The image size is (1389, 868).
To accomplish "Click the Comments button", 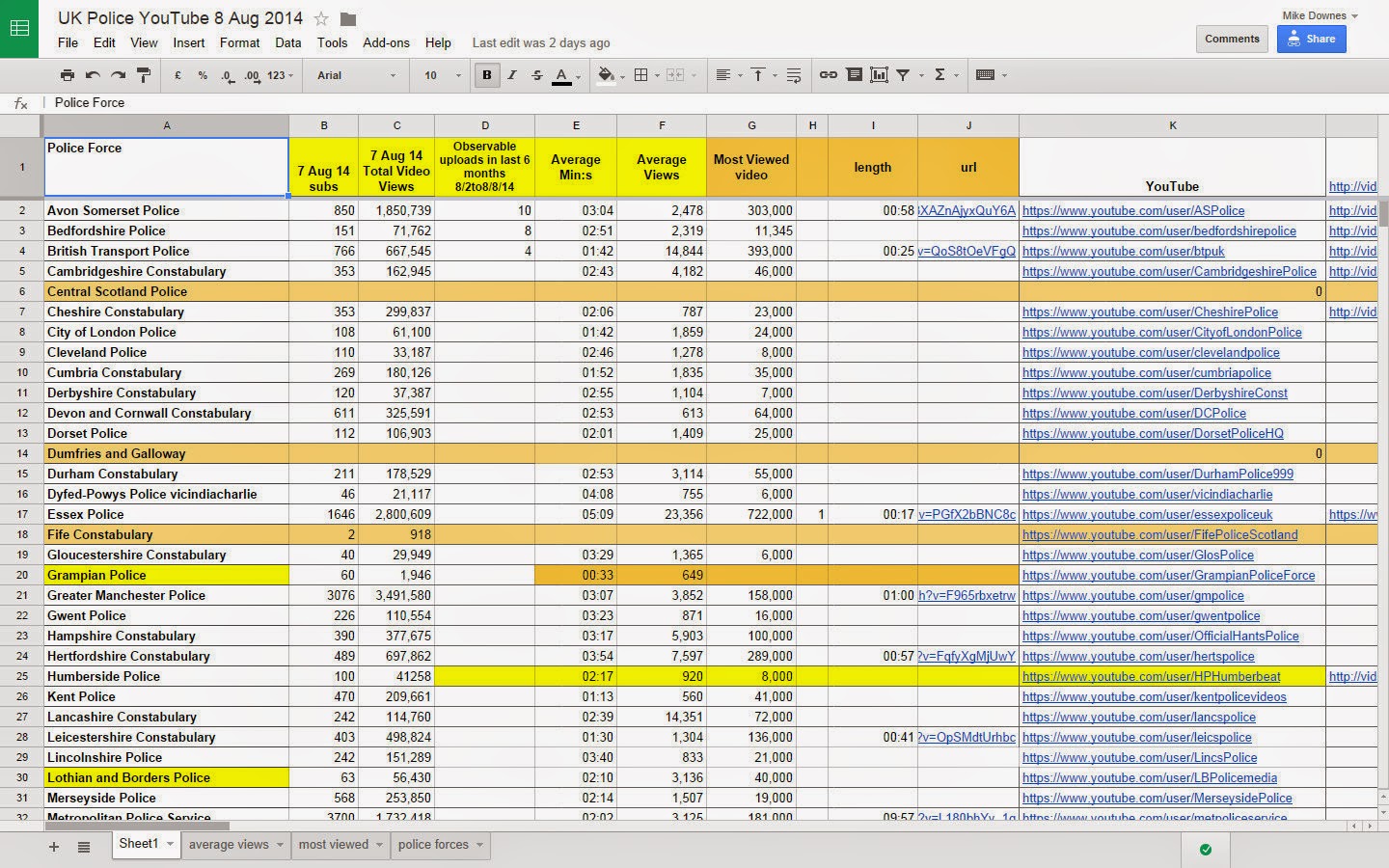I will [x=1232, y=39].
